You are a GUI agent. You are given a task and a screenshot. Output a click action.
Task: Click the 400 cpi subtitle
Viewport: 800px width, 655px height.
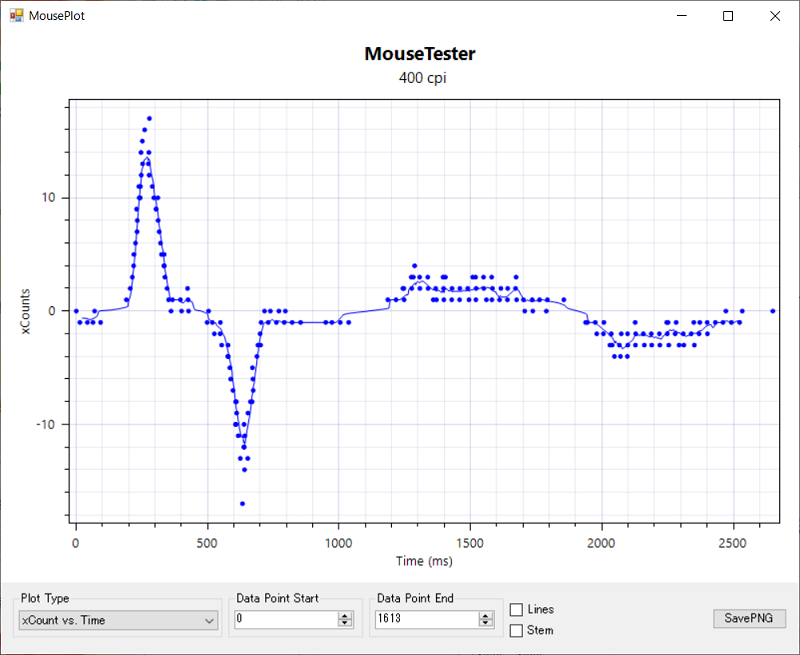coord(422,78)
